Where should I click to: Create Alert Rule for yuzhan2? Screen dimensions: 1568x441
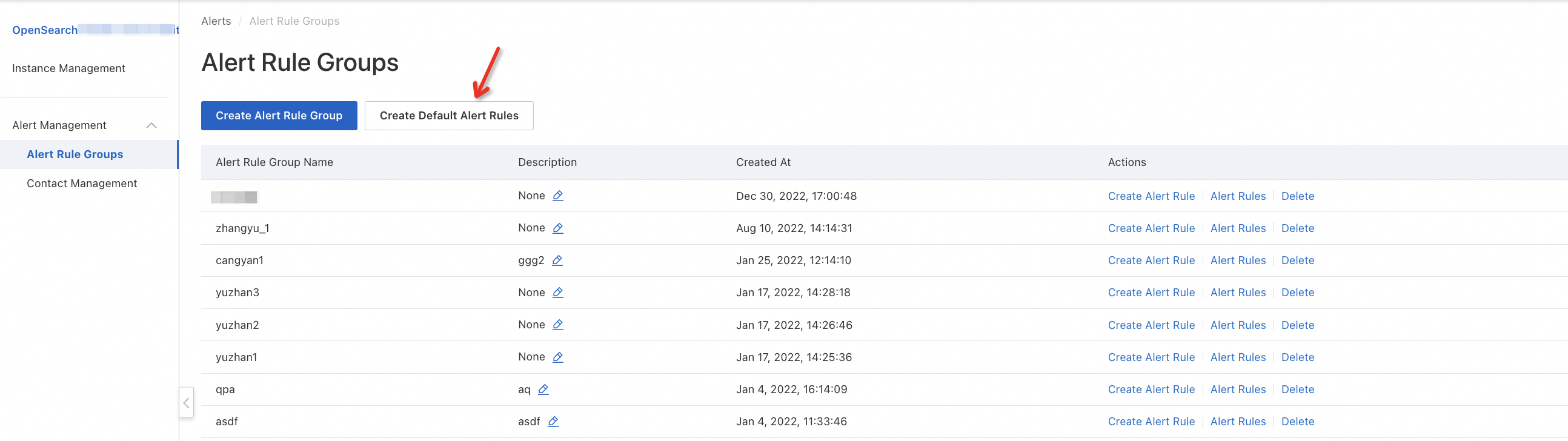pos(1151,325)
